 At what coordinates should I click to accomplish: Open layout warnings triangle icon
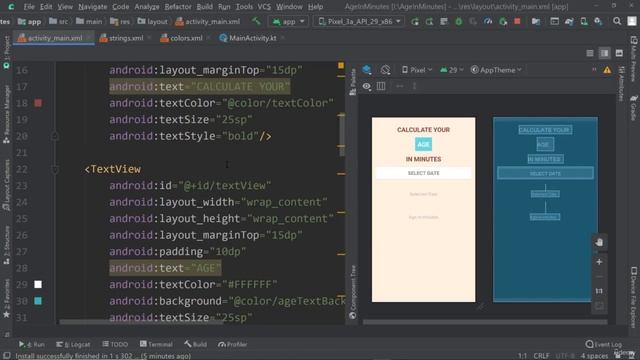click(607, 70)
